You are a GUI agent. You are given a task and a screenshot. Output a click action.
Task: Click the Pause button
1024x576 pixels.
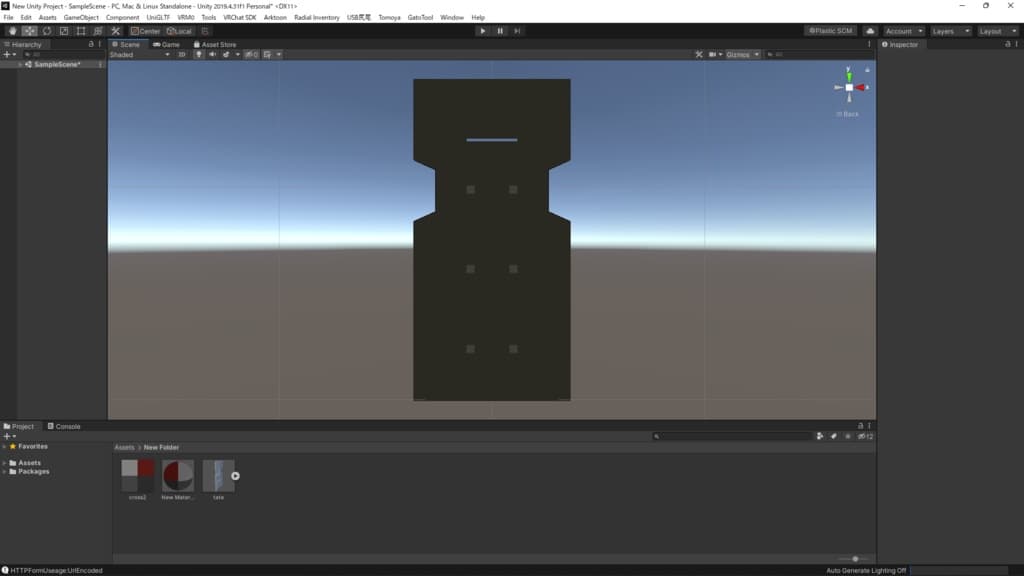[500, 31]
